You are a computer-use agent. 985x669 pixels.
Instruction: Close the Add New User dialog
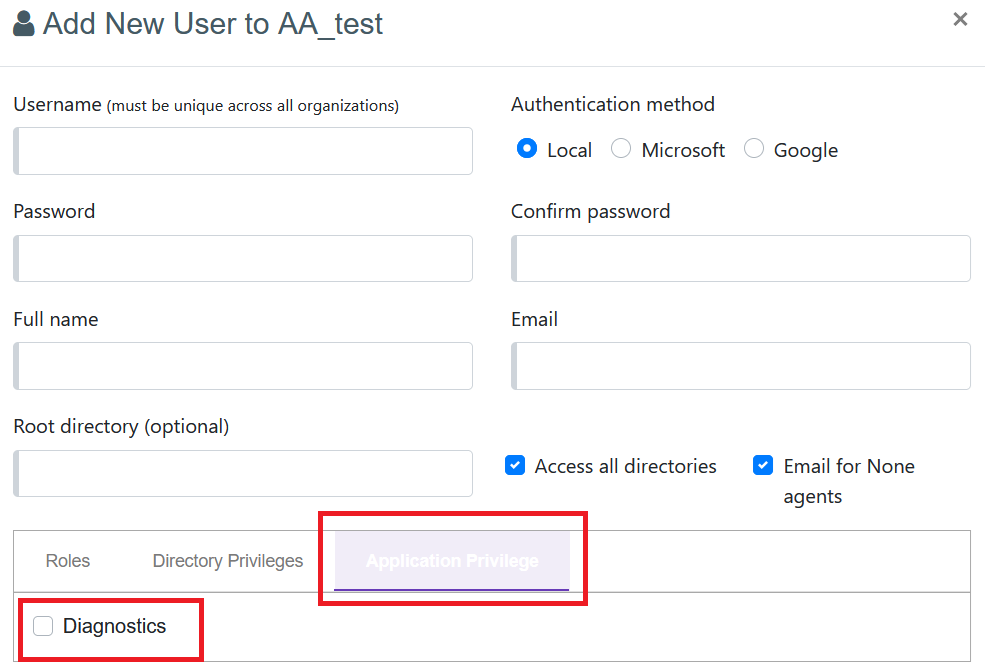[960, 19]
